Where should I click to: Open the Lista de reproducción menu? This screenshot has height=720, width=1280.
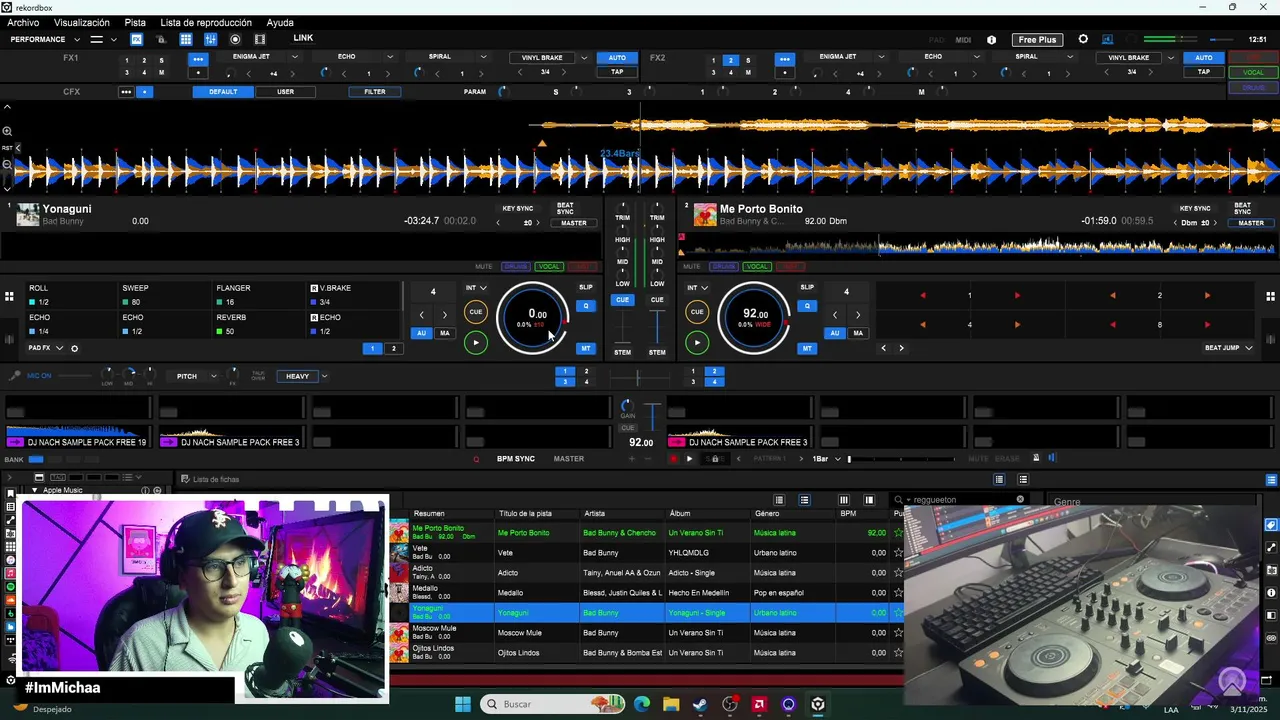point(206,22)
